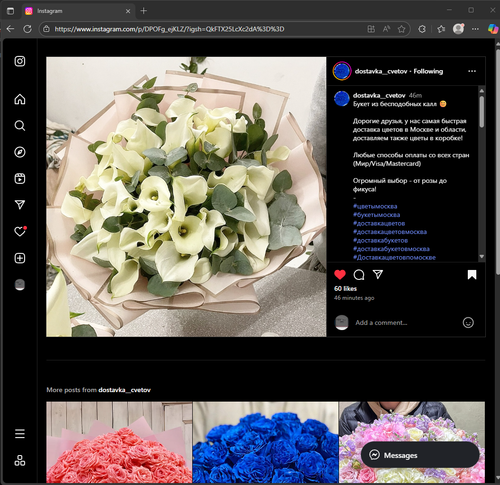Viewport: 500px width, 485px height.
Task: Open the Explore compass icon
Action: coord(20,152)
